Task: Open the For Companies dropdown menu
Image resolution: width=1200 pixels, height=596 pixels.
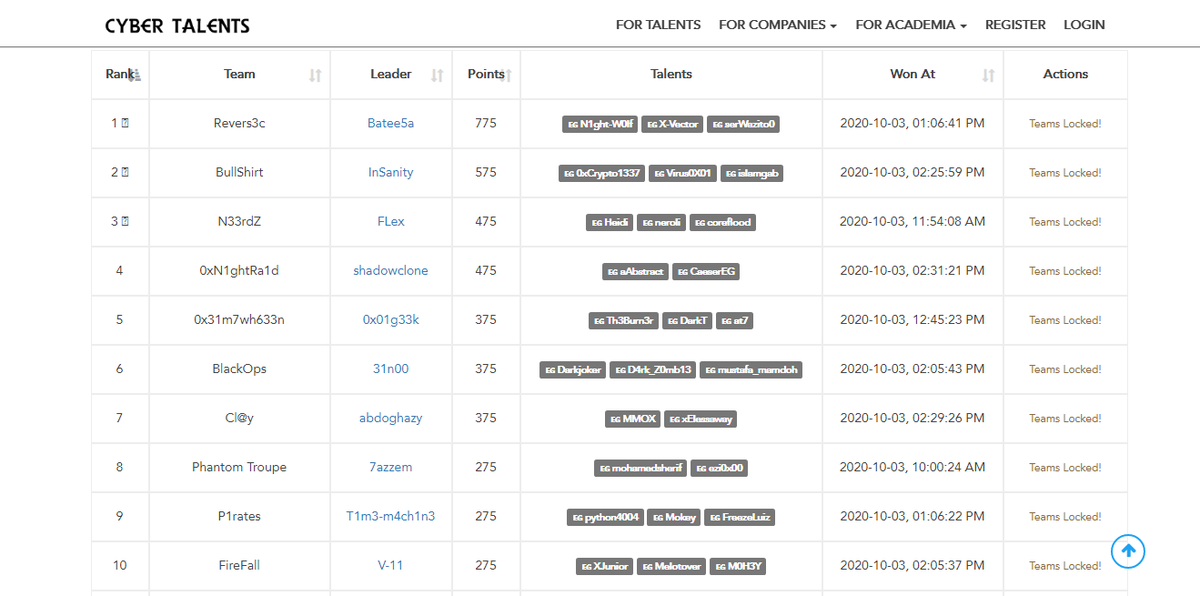Action: (777, 25)
